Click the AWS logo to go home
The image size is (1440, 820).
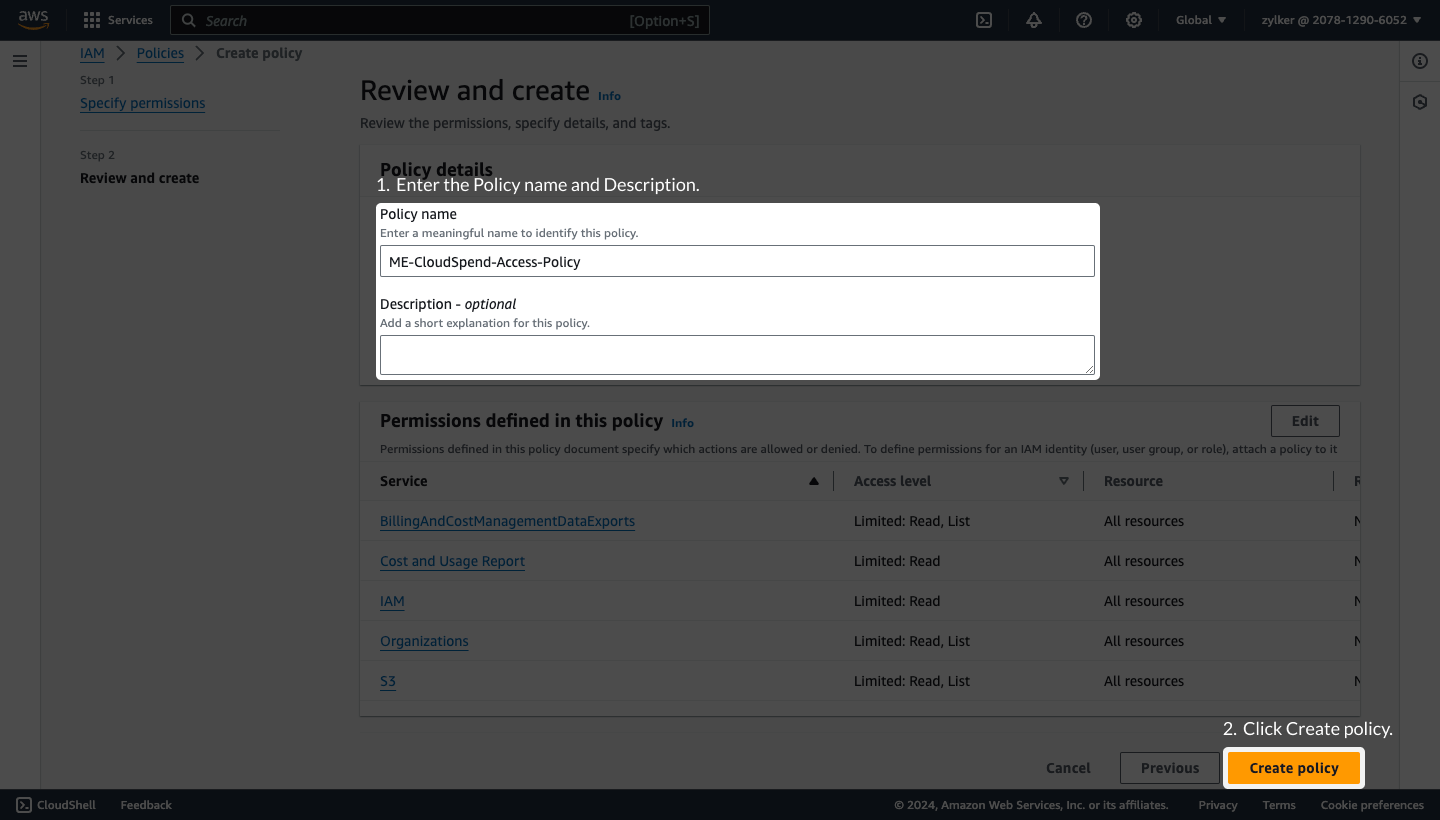point(33,20)
